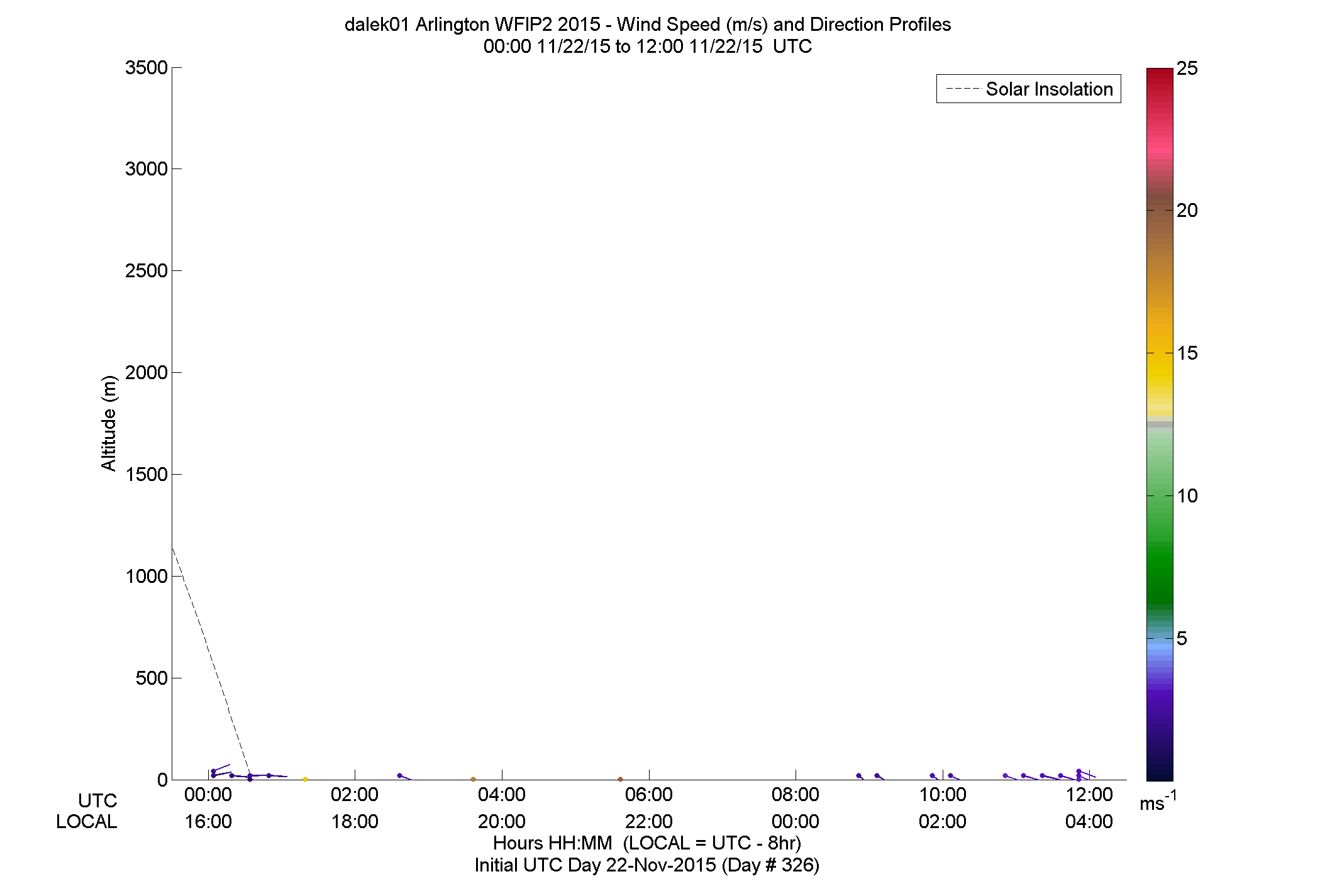Click the UTC 06:00 time label
Viewport: 1320px width, 896px height.
click(x=649, y=795)
